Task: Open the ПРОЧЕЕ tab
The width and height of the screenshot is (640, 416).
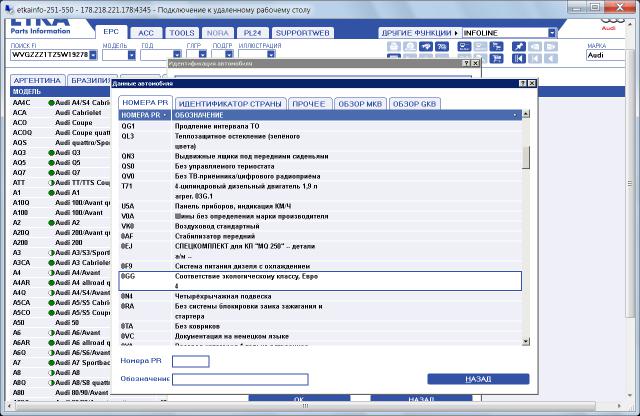Action: [309, 104]
